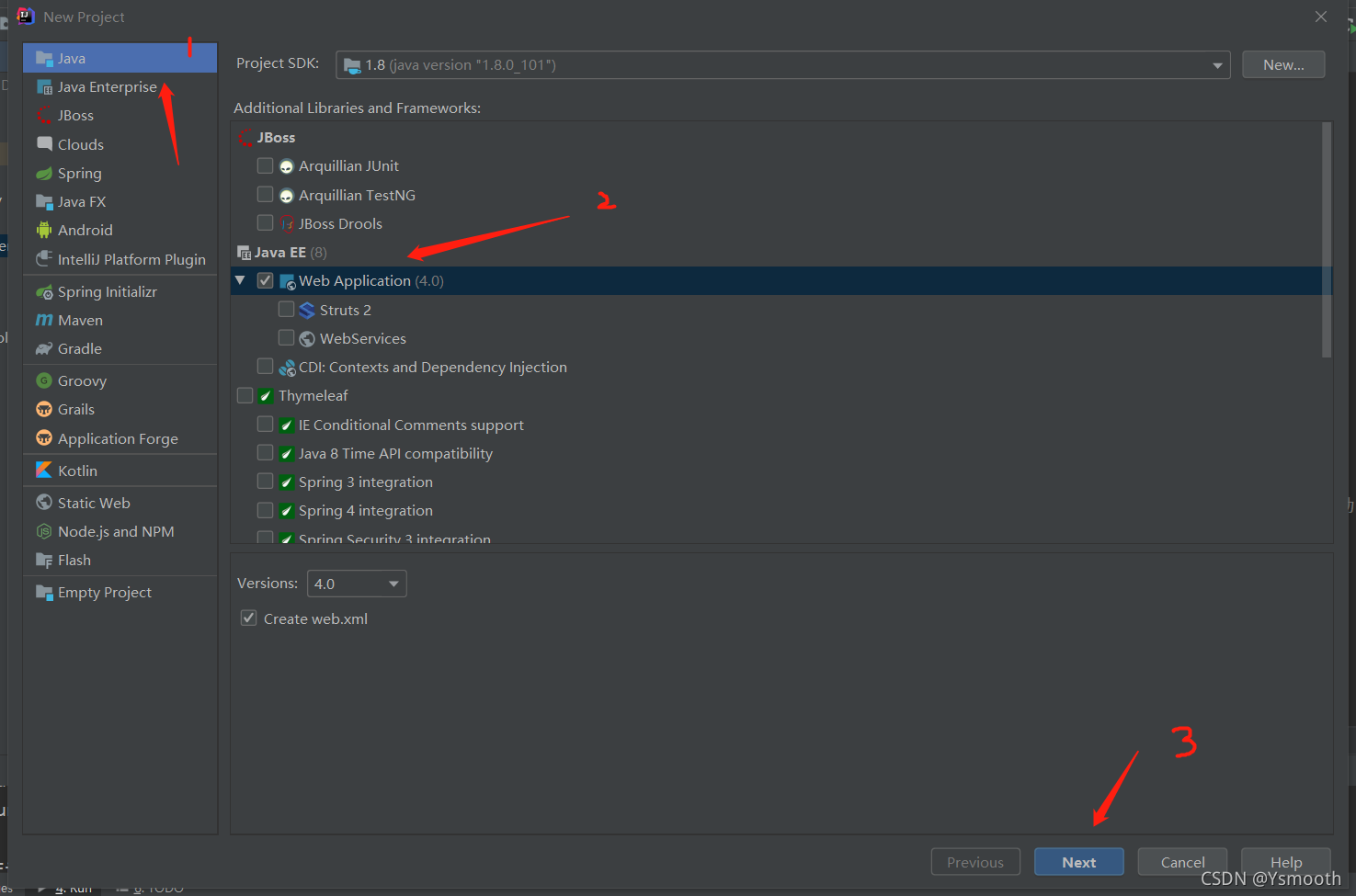Image resolution: width=1356 pixels, height=896 pixels.
Task: Enable Java 8 Time API compatibility checkbox
Action: [x=266, y=453]
